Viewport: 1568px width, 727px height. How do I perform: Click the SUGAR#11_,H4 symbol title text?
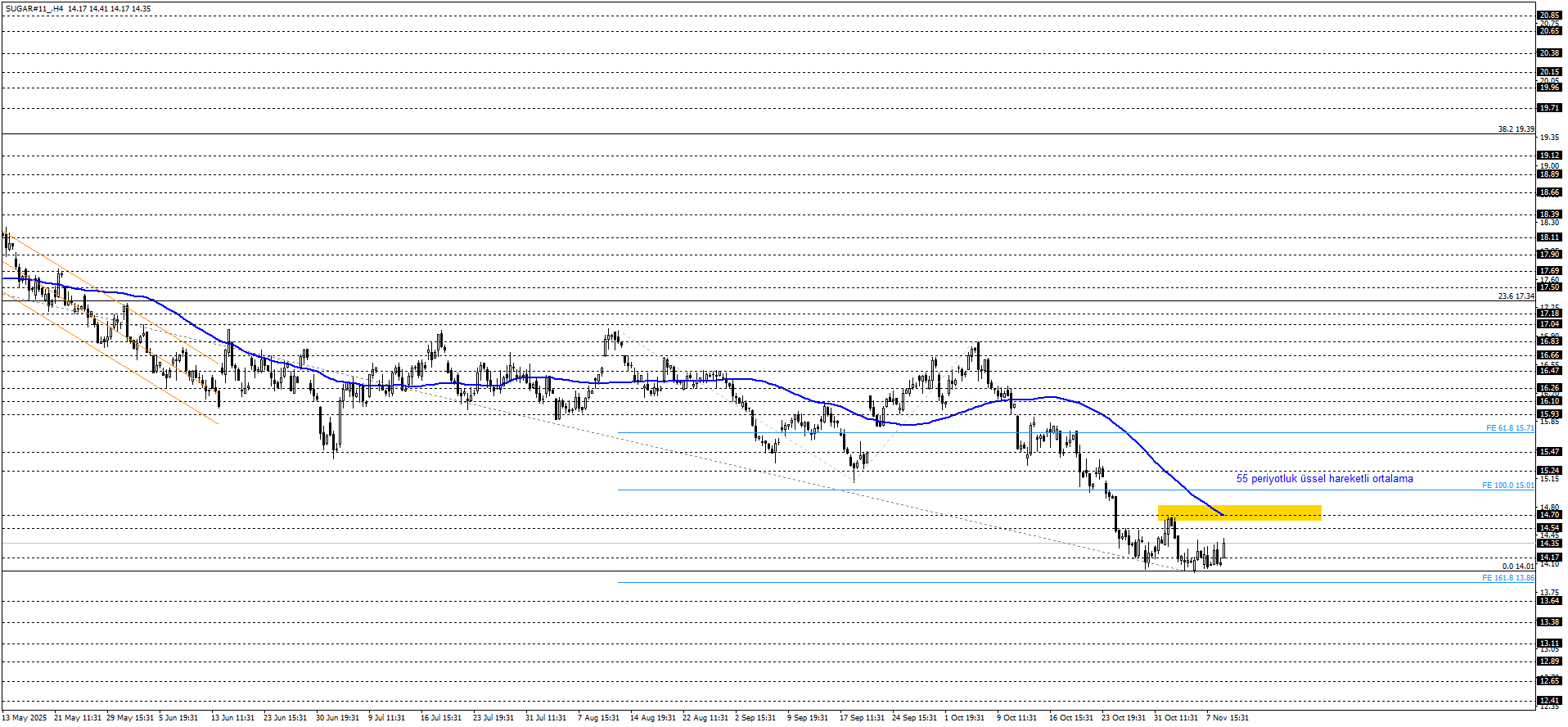point(34,9)
